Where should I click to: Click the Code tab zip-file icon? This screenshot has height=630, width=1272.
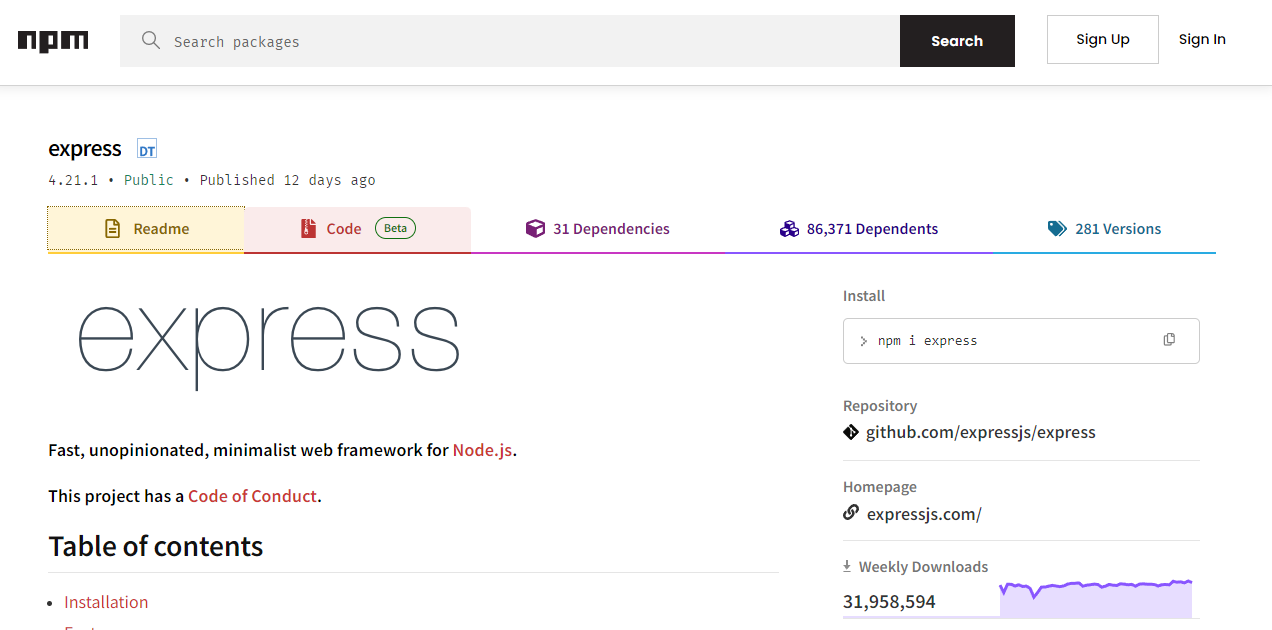tap(308, 229)
